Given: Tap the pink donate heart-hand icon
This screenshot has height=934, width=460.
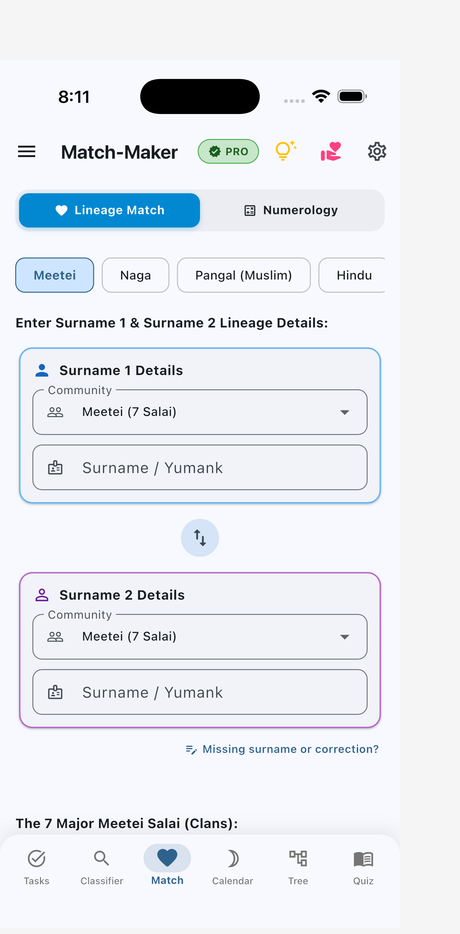Looking at the screenshot, I should point(331,151).
